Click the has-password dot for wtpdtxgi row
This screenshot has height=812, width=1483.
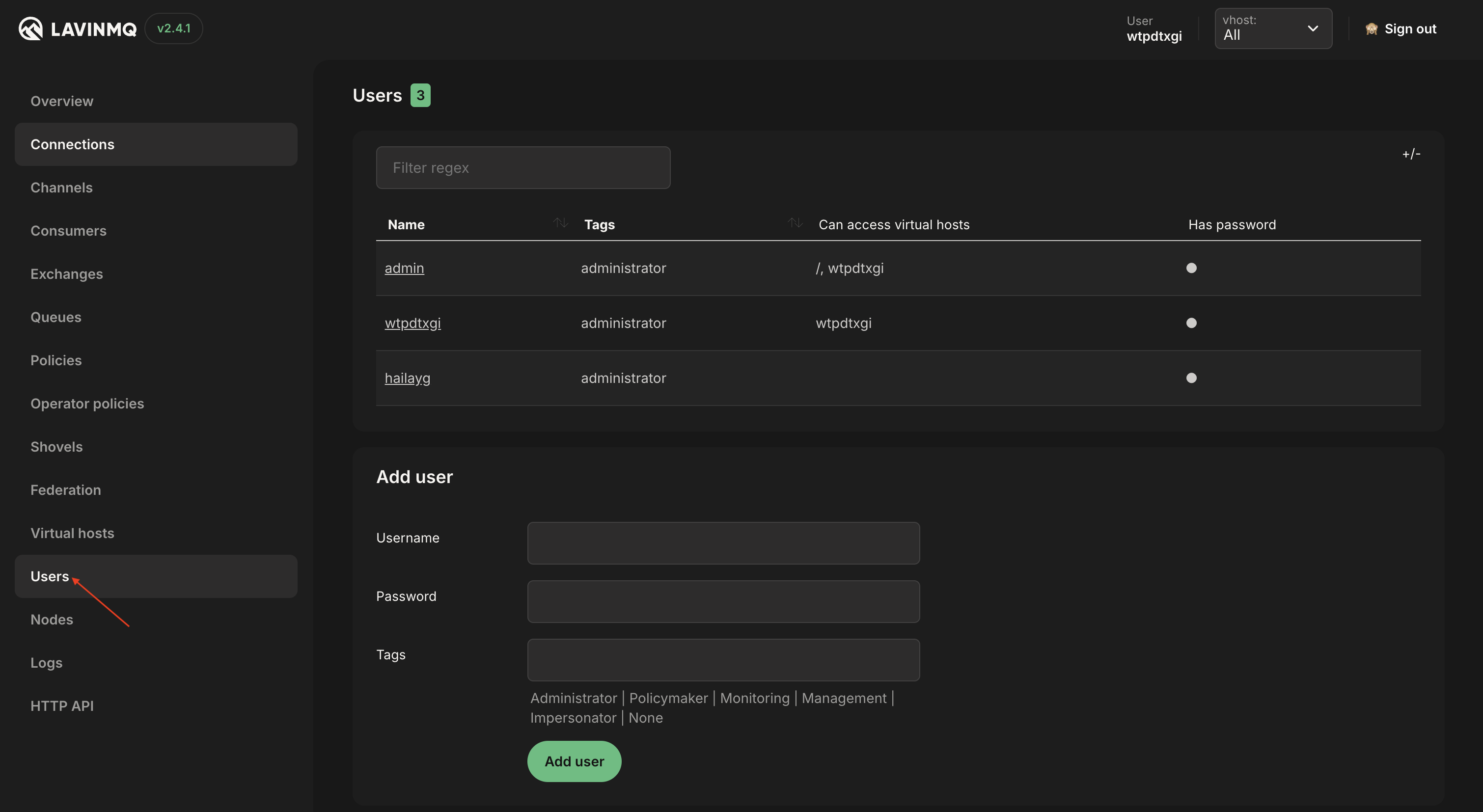point(1191,323)
